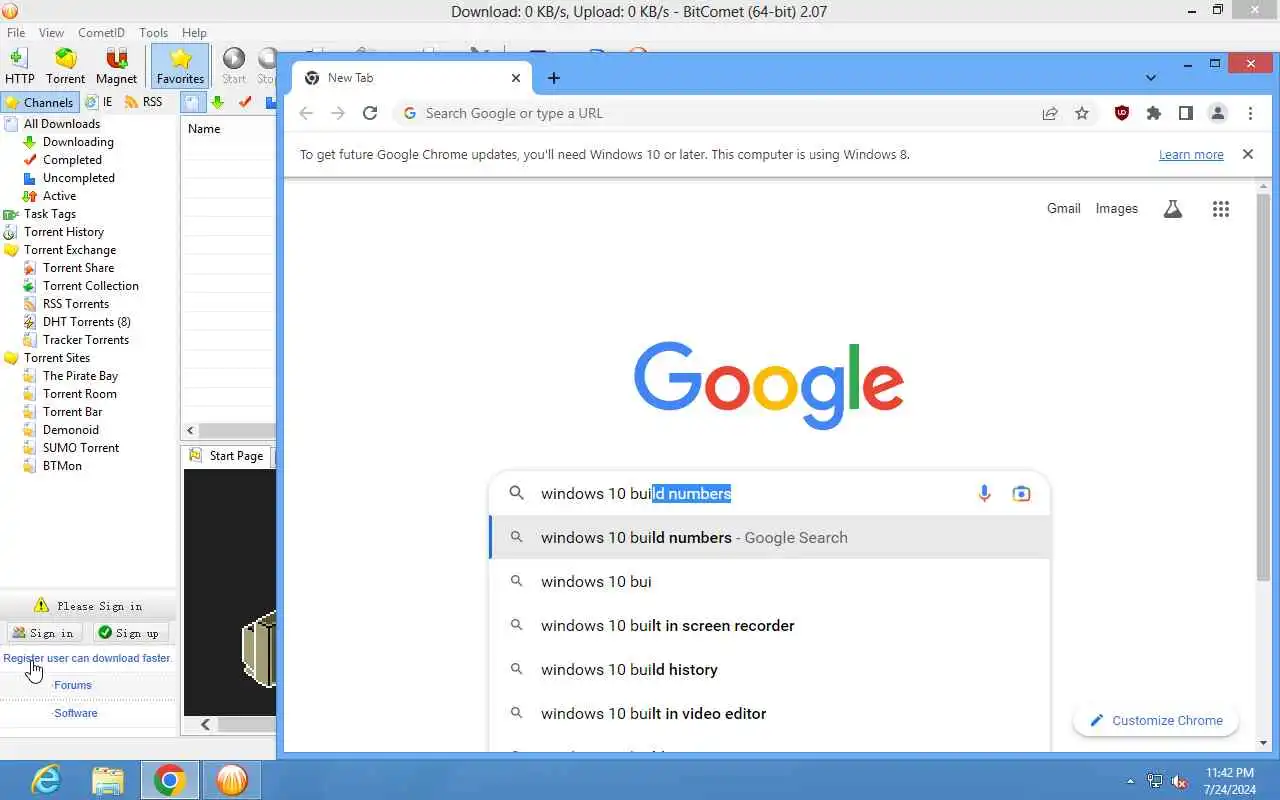Open the Google apps grid
The width and height of the screenshot is (1280, 800).
coord(1221,209)
